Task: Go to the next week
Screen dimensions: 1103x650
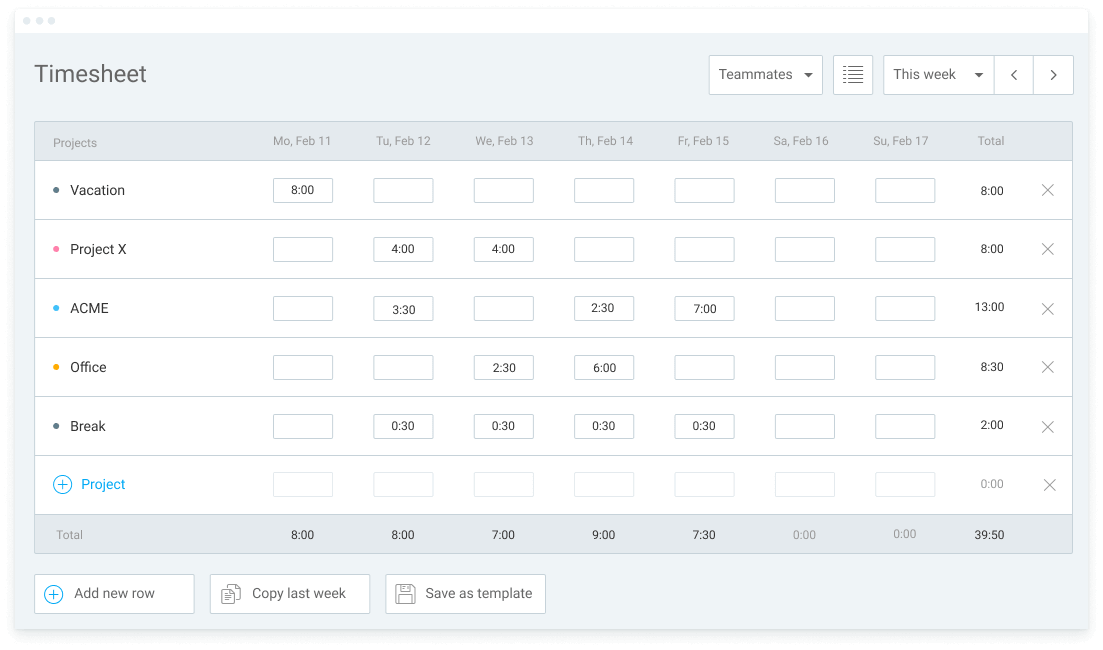Action: (x=1053, y=74)
